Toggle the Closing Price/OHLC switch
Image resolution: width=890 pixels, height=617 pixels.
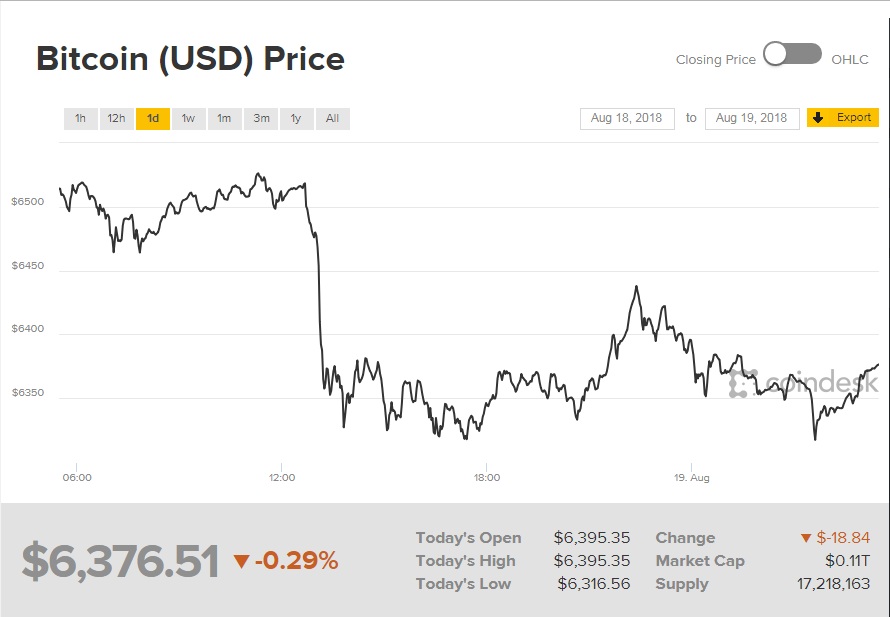pos(792,54)
